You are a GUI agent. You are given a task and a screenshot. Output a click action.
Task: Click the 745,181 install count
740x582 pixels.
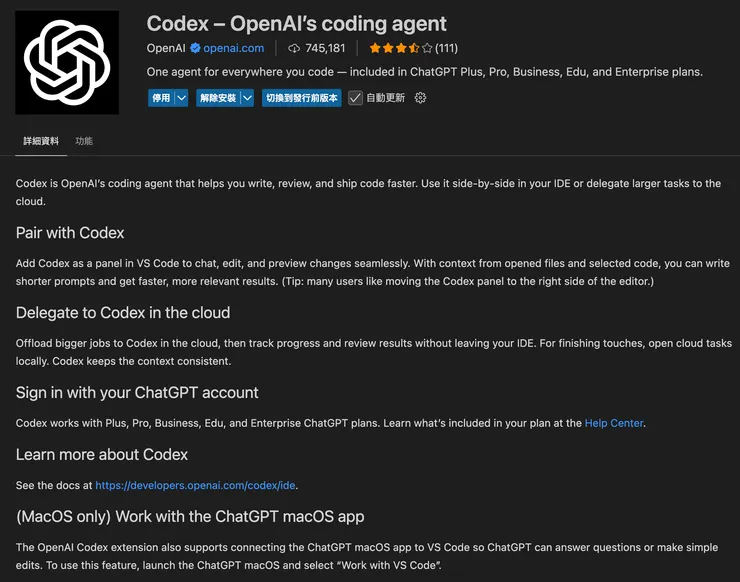pos(325,48)
